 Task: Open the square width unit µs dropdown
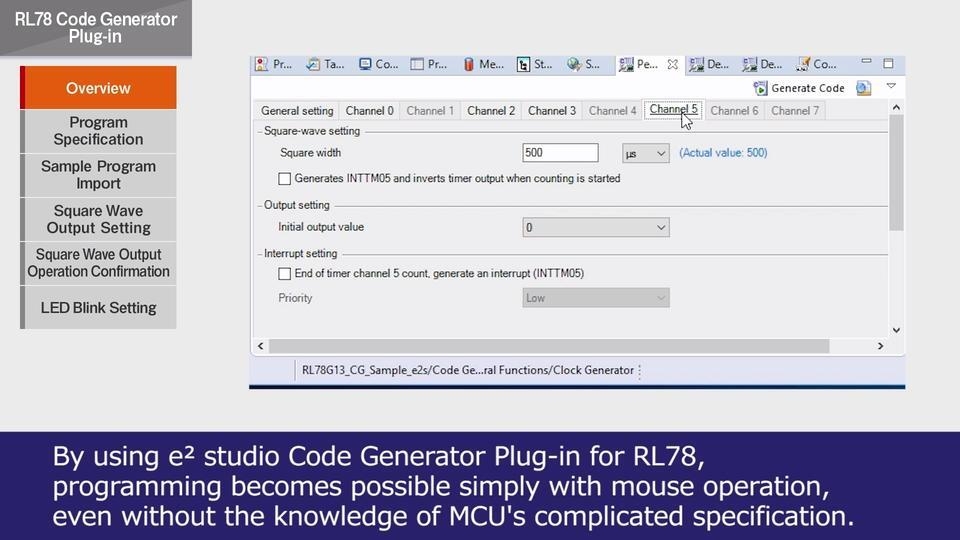coord(645,153)
